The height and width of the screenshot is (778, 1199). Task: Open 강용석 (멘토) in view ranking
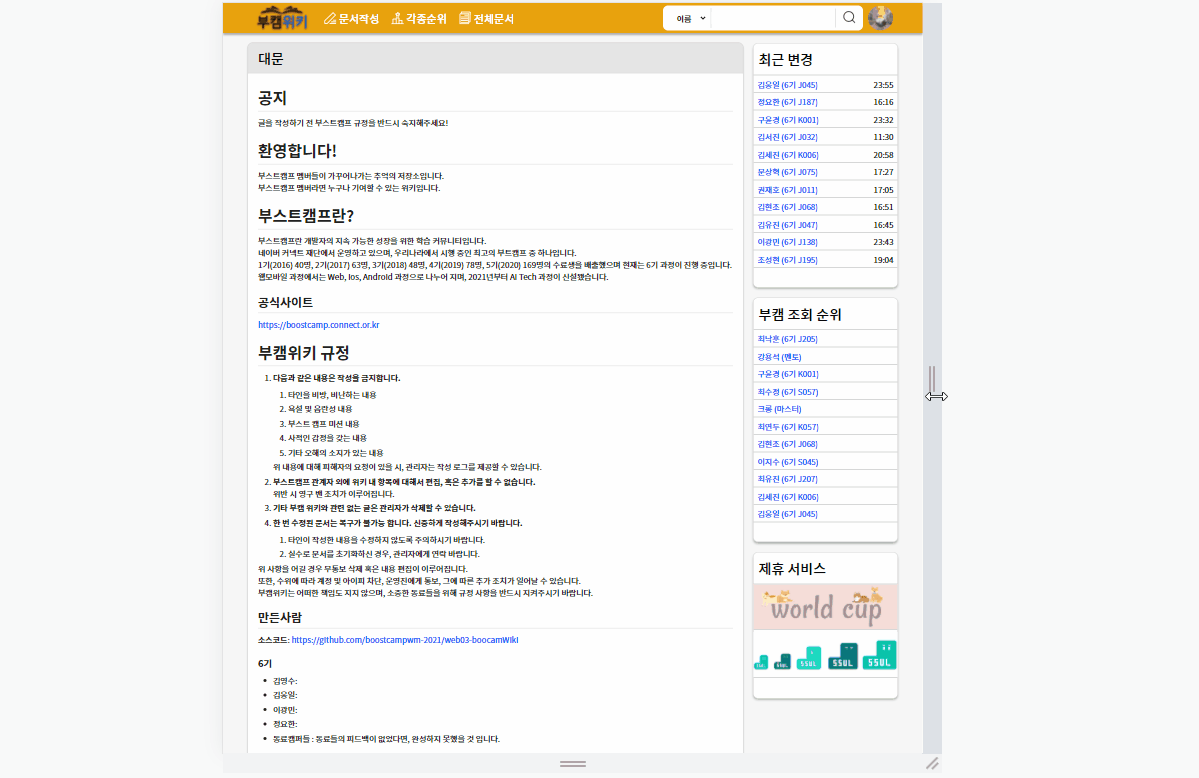pos(779,357)
